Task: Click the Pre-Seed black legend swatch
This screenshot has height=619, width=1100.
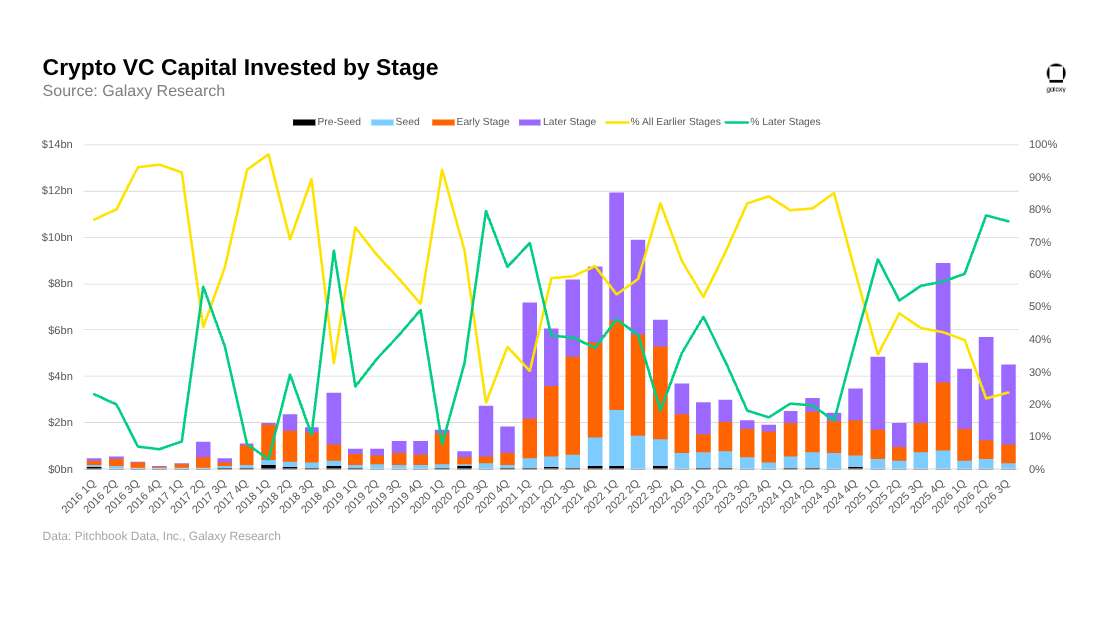Action: tap(304, 122)
